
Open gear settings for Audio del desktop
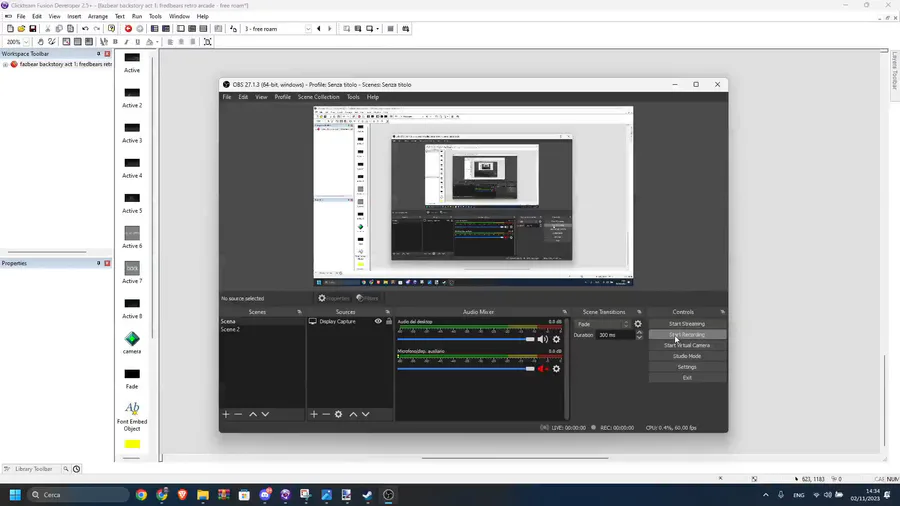[x=556, y=339]
